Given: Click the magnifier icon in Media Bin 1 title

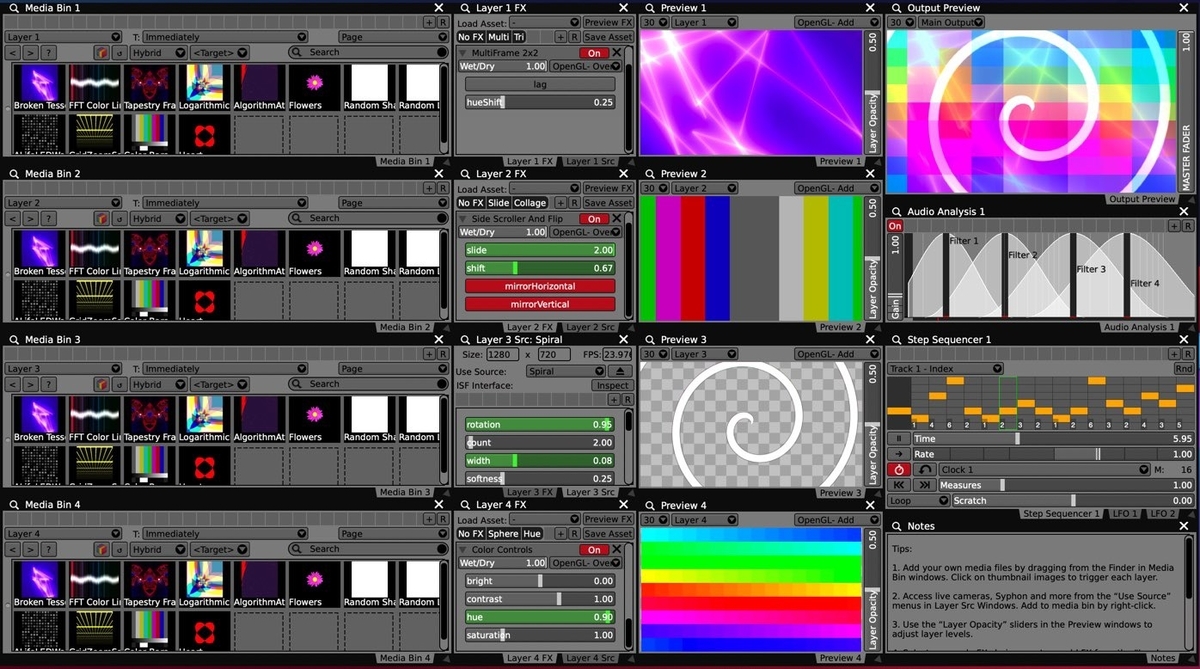Looking at the screenshot, I should coord(13,7).
